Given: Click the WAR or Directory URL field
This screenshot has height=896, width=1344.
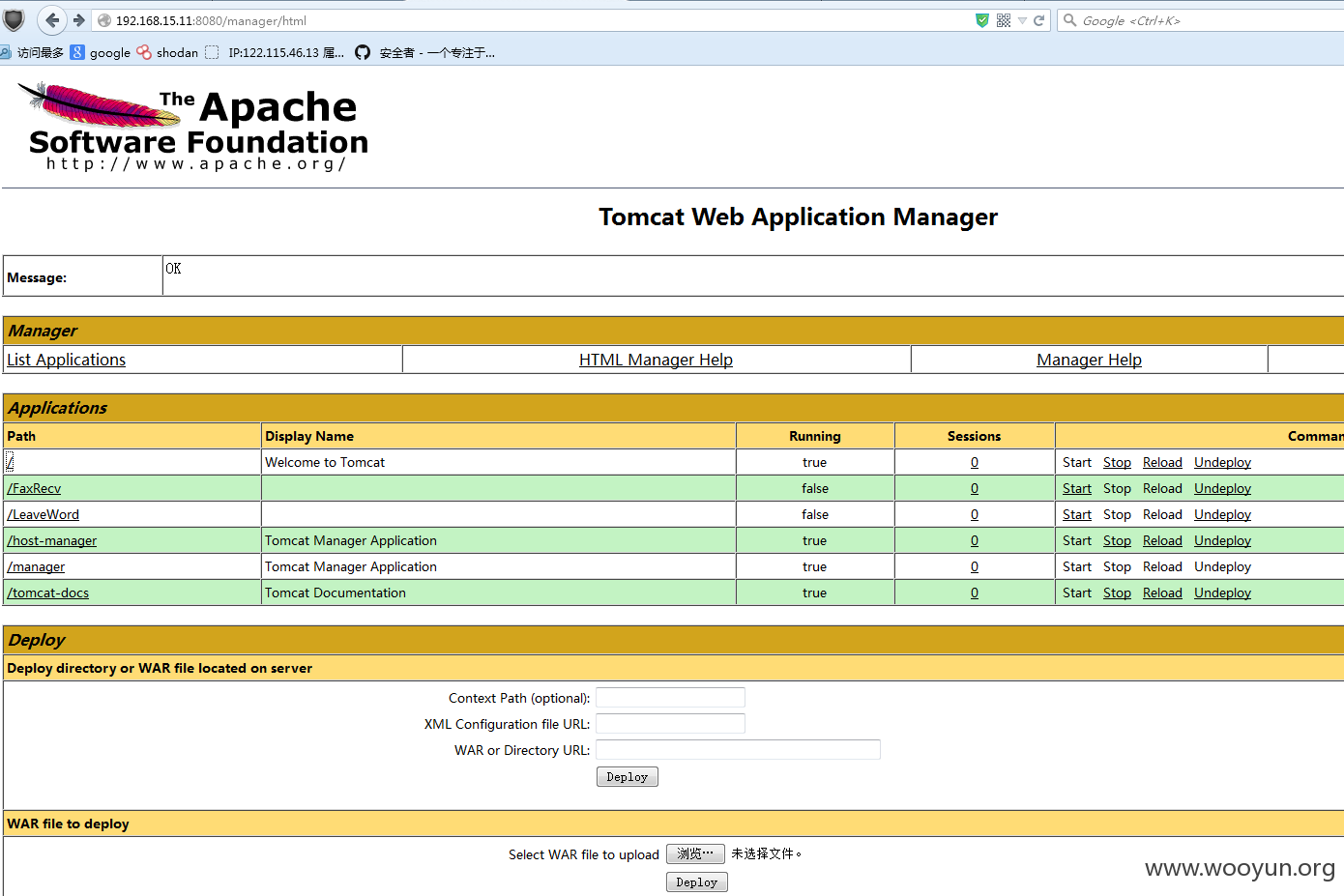Looking at the screenshot, I should (738, 749).
